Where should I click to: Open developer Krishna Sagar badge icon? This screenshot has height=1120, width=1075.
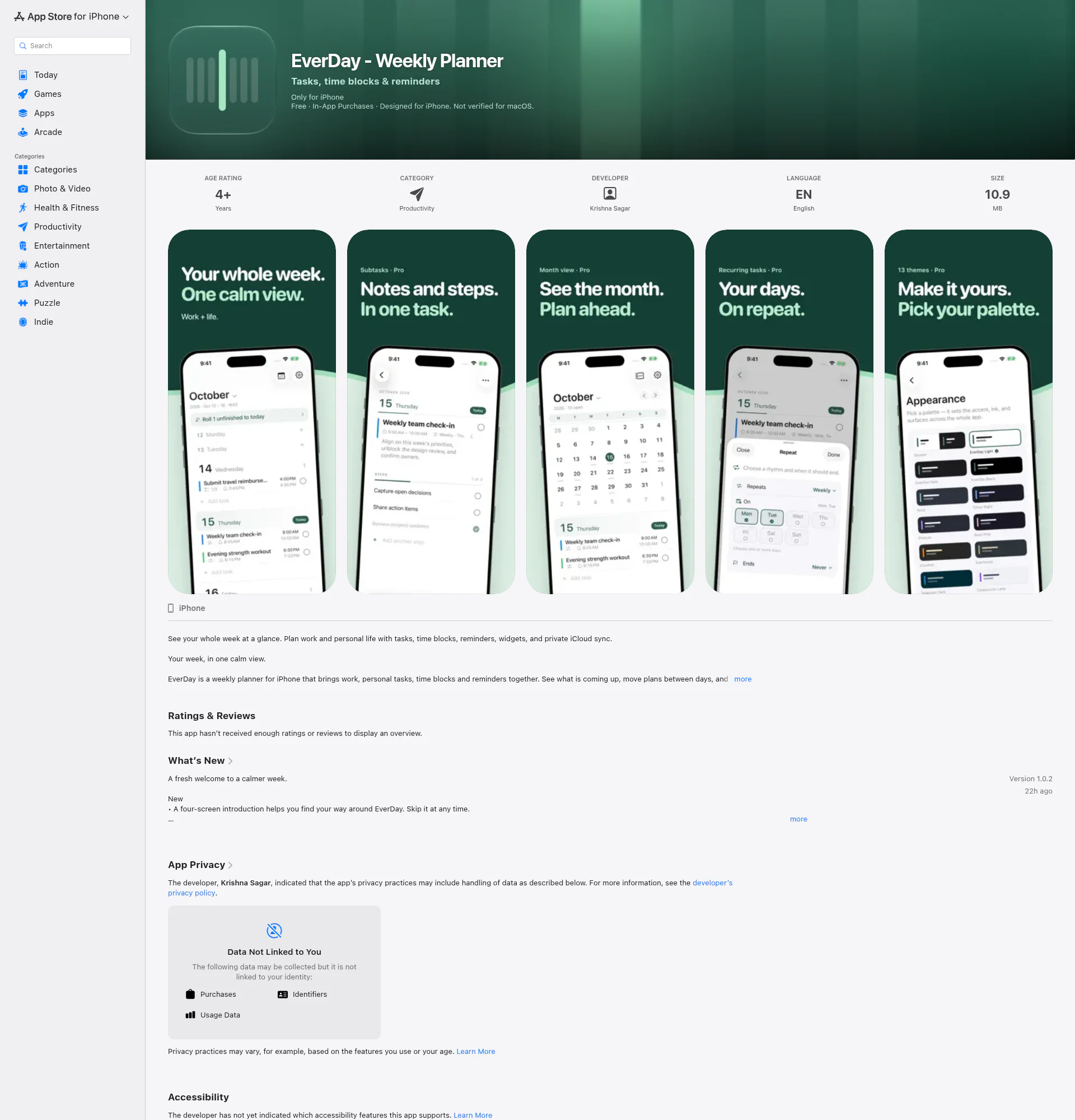(x=610, y=194)
